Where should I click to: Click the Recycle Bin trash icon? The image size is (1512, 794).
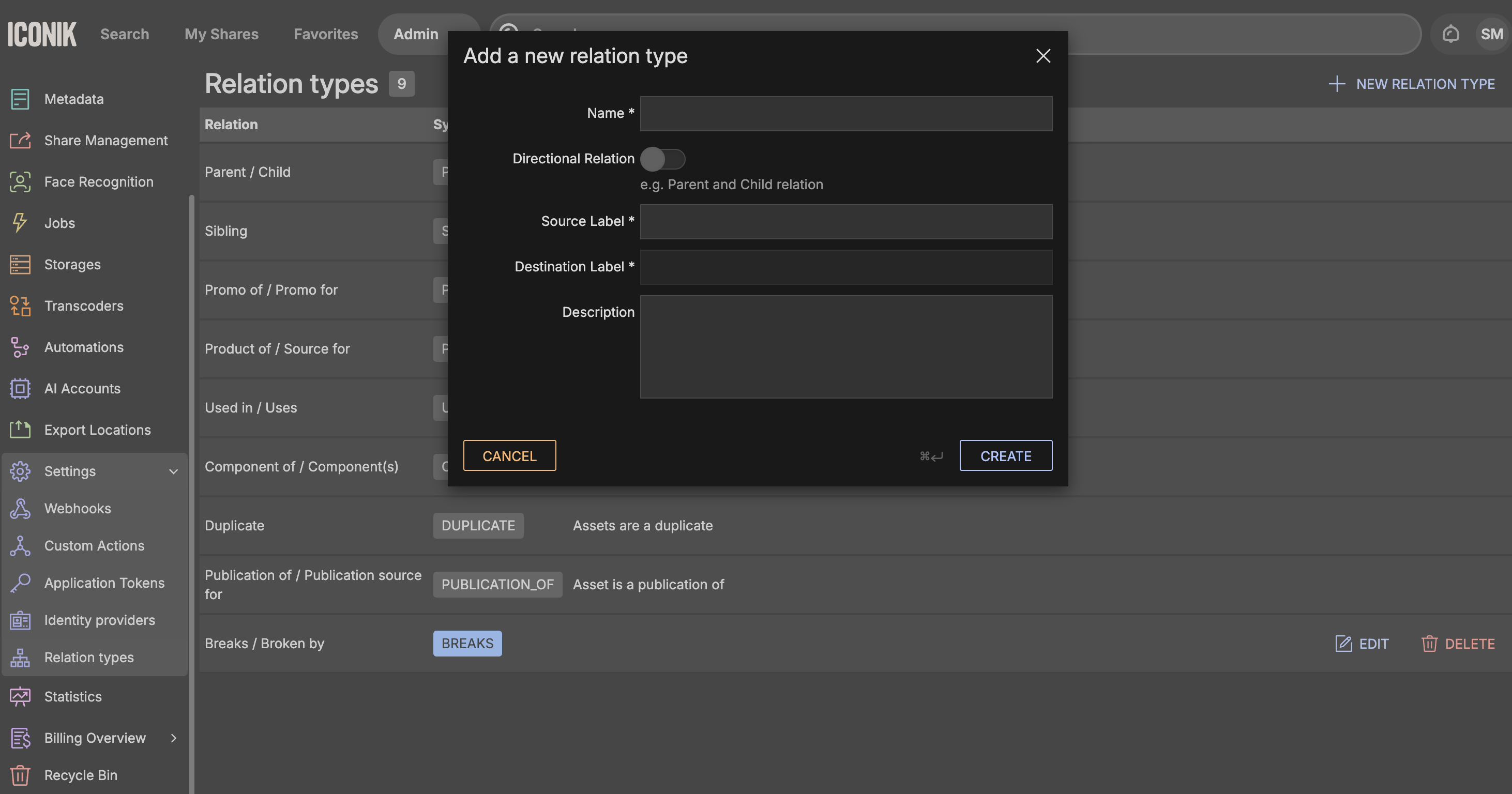click(20, 775)
